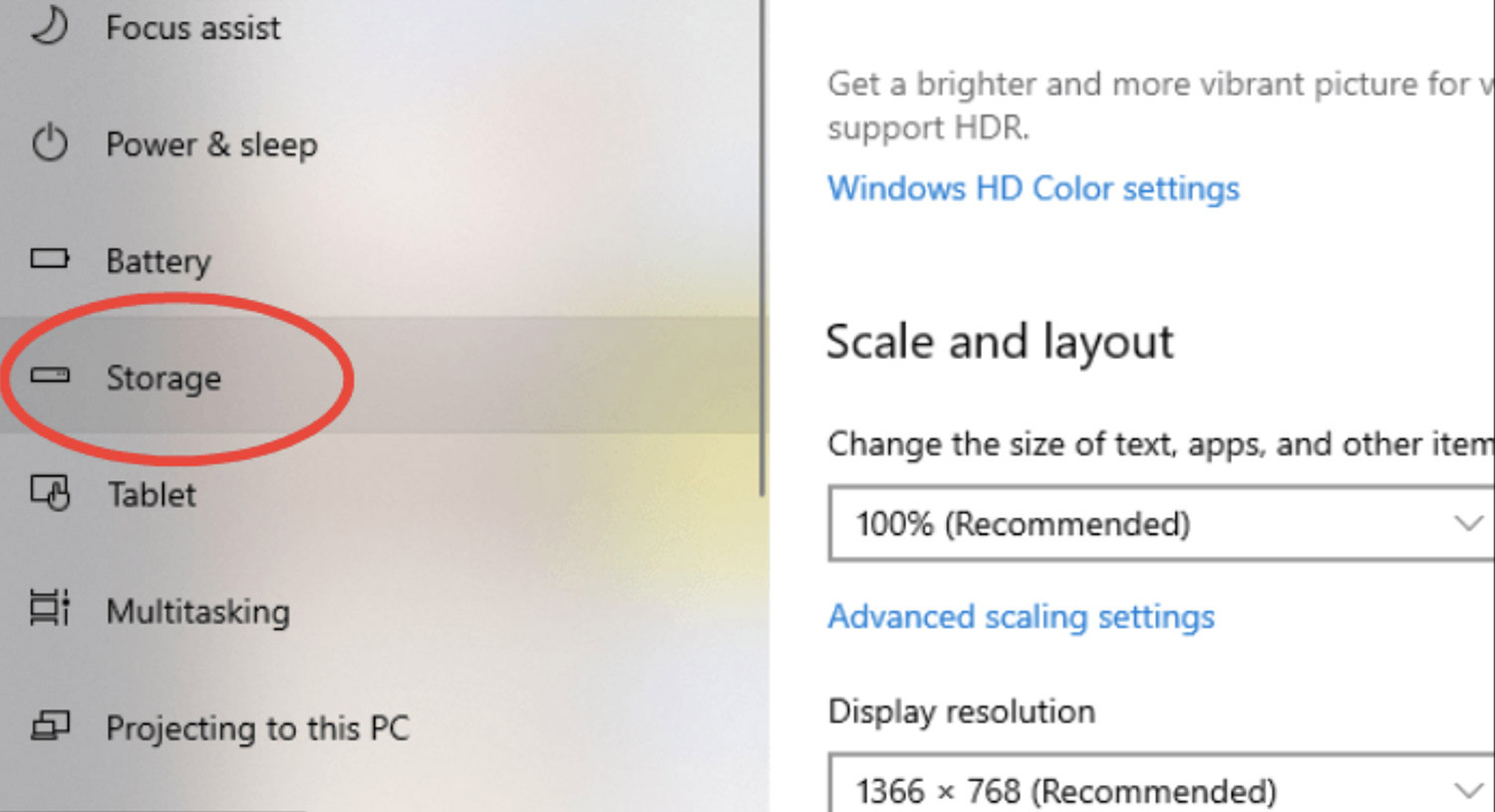Expand the 1366 × 768 resolution dropdown
1495x812 pixels.
click(x=1161, y=783)
